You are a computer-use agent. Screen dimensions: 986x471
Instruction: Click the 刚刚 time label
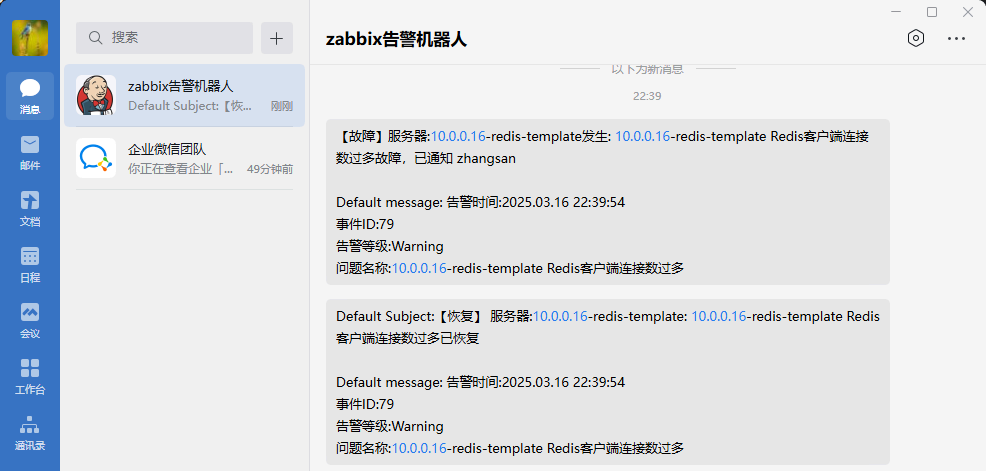pos(282,106)
